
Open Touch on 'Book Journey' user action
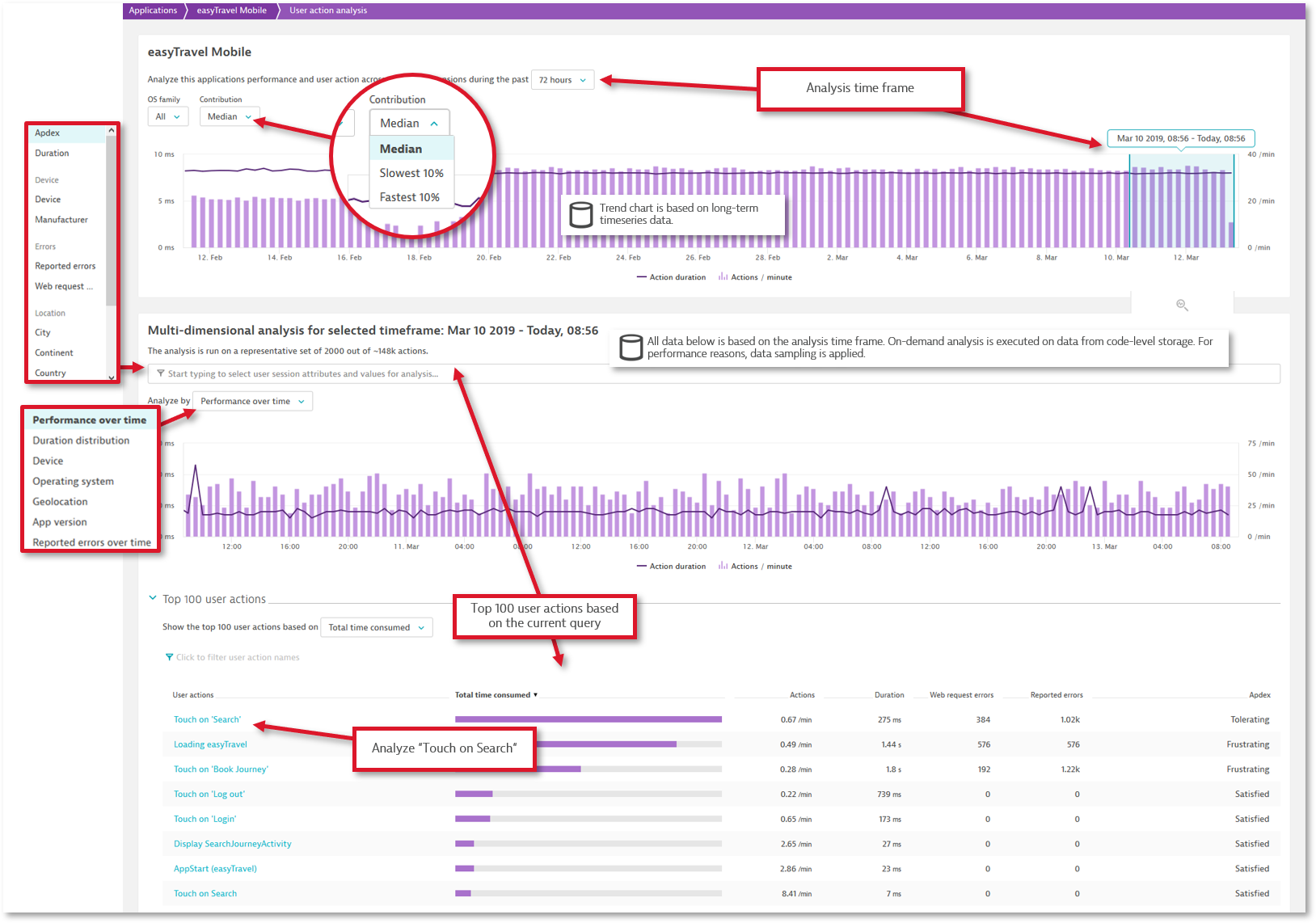tap(221, 769)
